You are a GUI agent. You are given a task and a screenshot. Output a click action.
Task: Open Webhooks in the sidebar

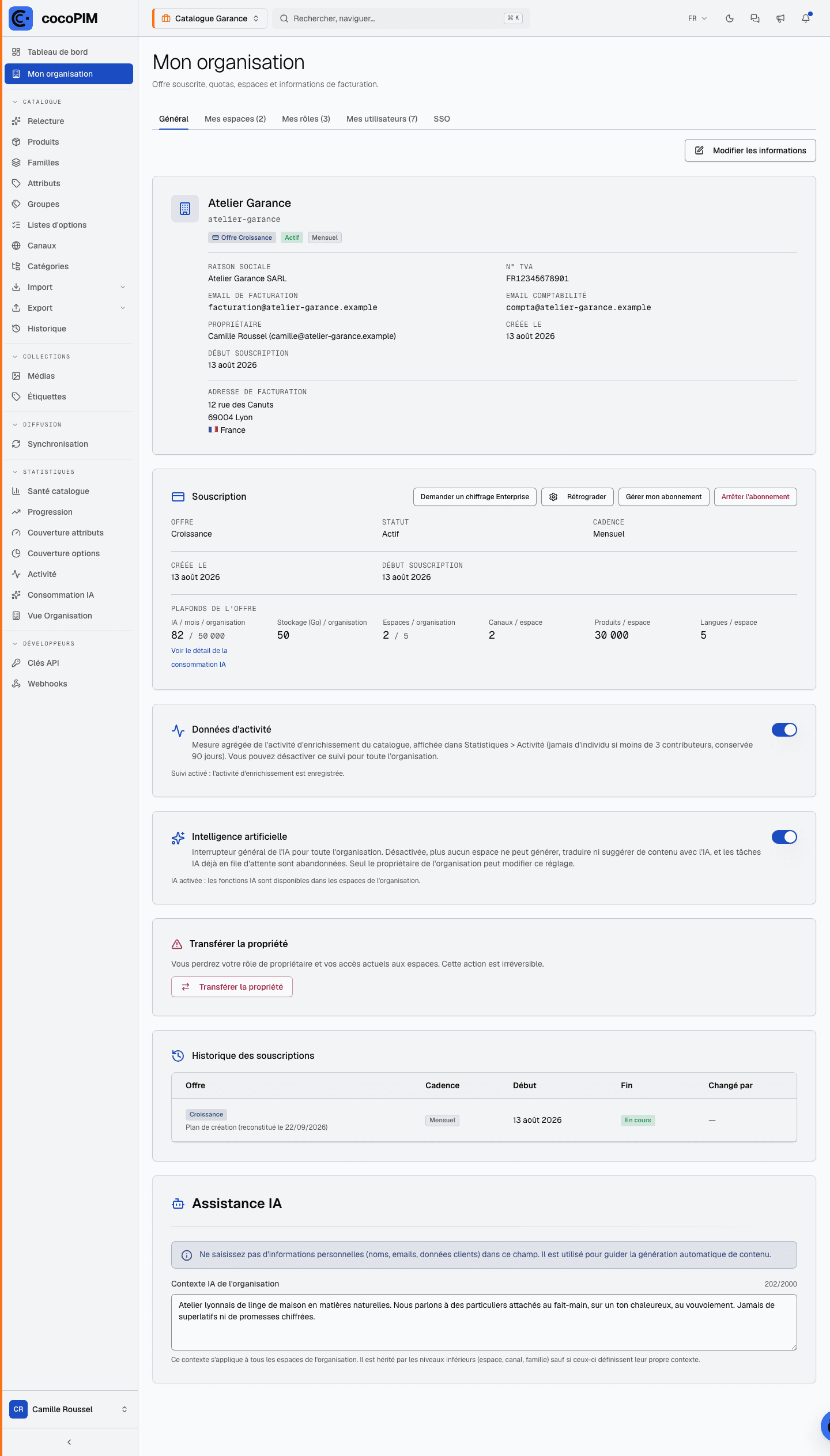pos(69,684)
